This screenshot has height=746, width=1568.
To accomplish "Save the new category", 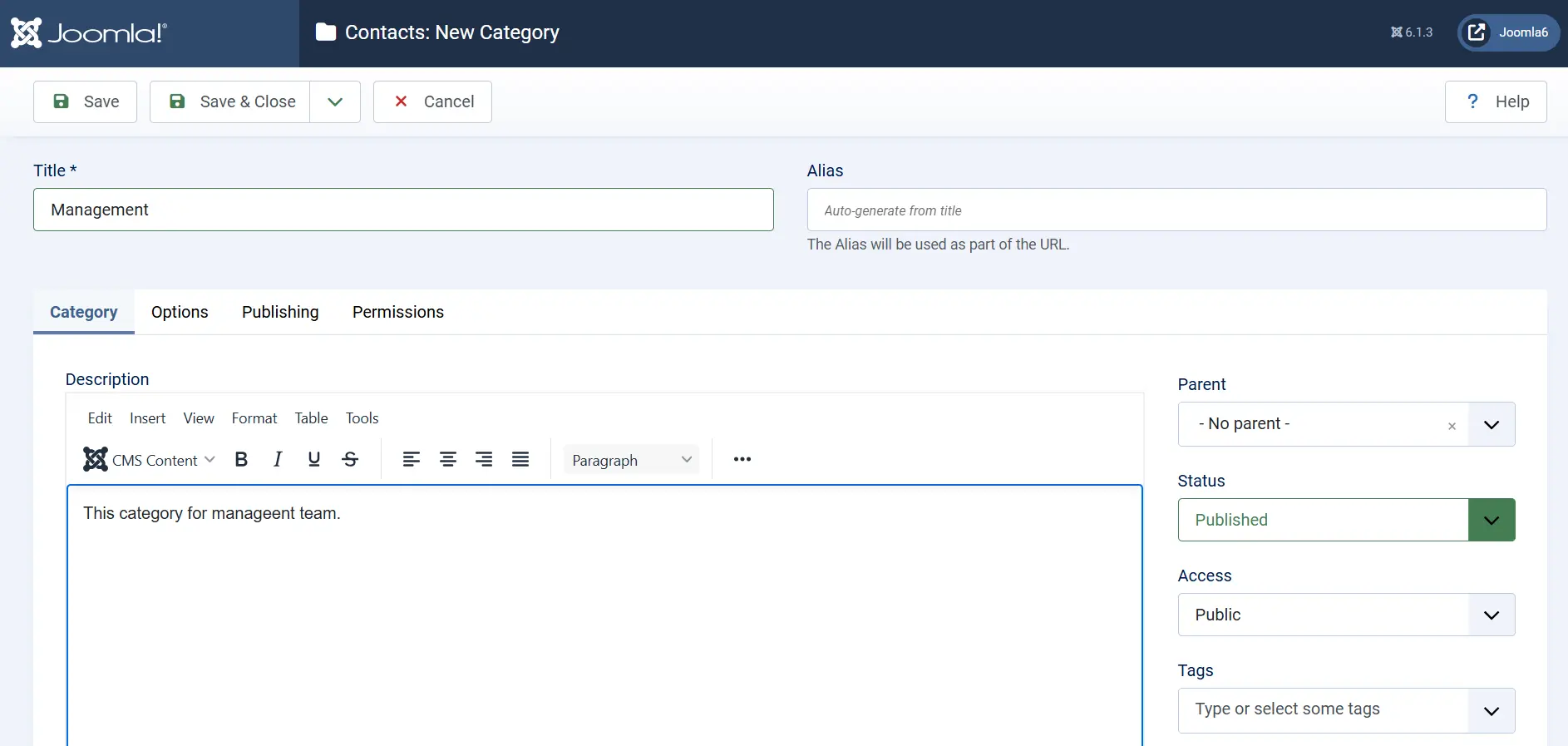I will click(85, 101).
